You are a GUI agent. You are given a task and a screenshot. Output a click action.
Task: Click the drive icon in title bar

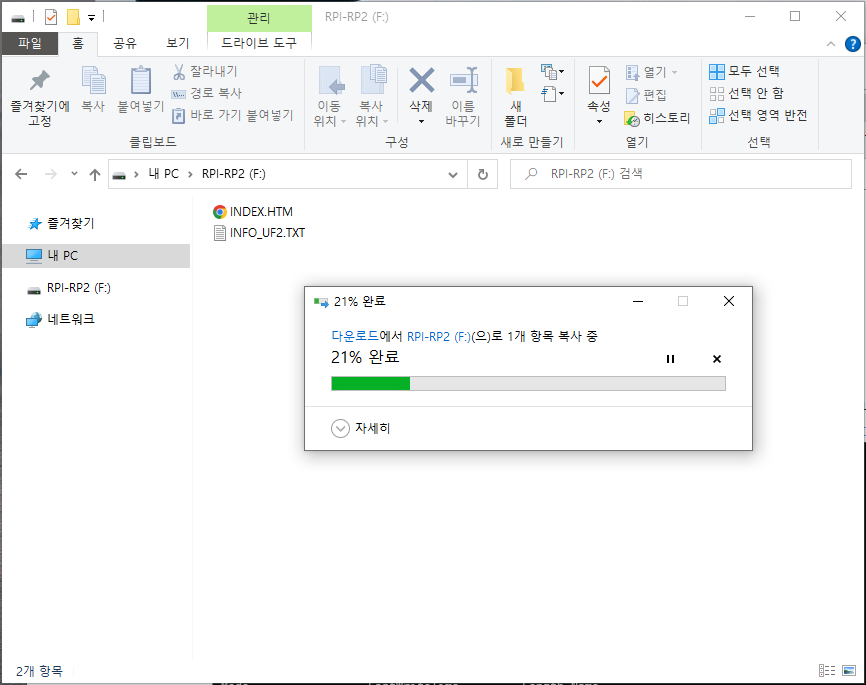click(x=18, y=18)
